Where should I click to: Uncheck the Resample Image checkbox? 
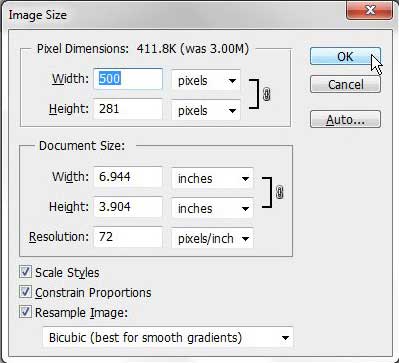[x=25, y=312]
